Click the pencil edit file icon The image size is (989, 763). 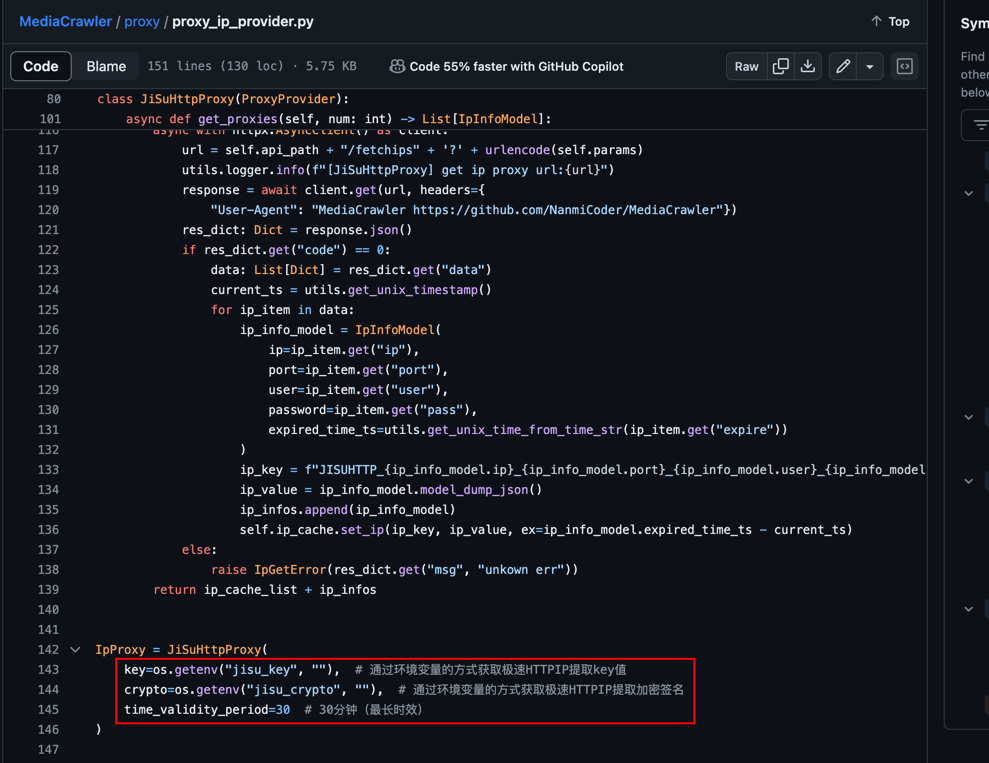coord(843,66)
